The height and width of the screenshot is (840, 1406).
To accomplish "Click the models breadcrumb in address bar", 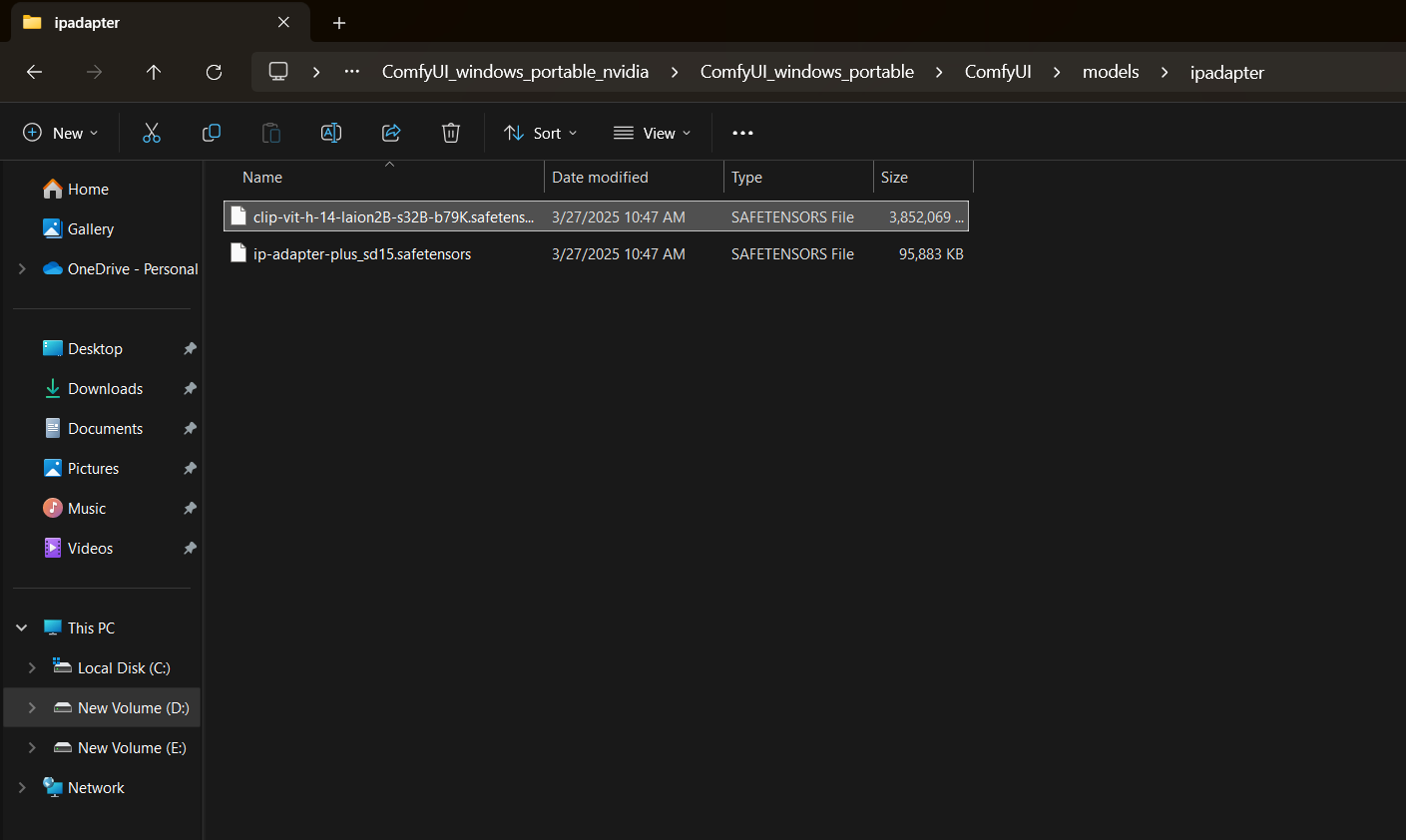I will coord(1110,72).
